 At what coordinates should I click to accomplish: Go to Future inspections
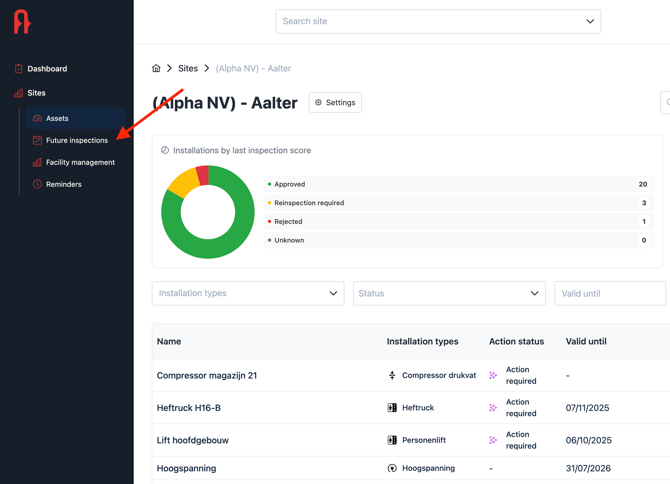click(76, 140)
